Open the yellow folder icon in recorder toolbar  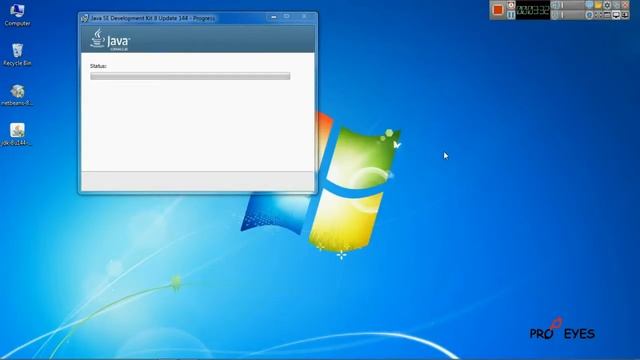tap(598, 5)
